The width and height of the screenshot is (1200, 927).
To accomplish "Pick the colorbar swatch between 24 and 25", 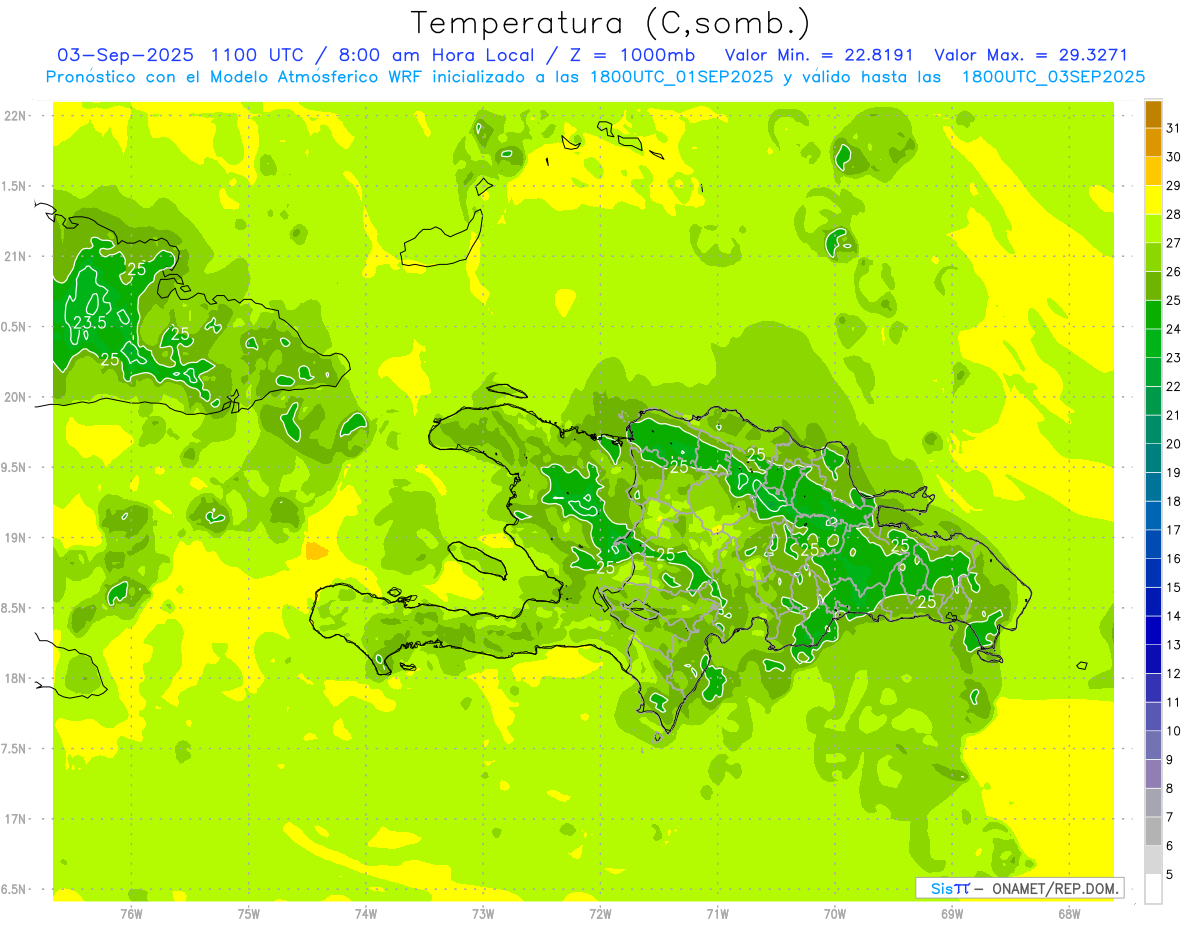I will click(x=1153, y=315).
